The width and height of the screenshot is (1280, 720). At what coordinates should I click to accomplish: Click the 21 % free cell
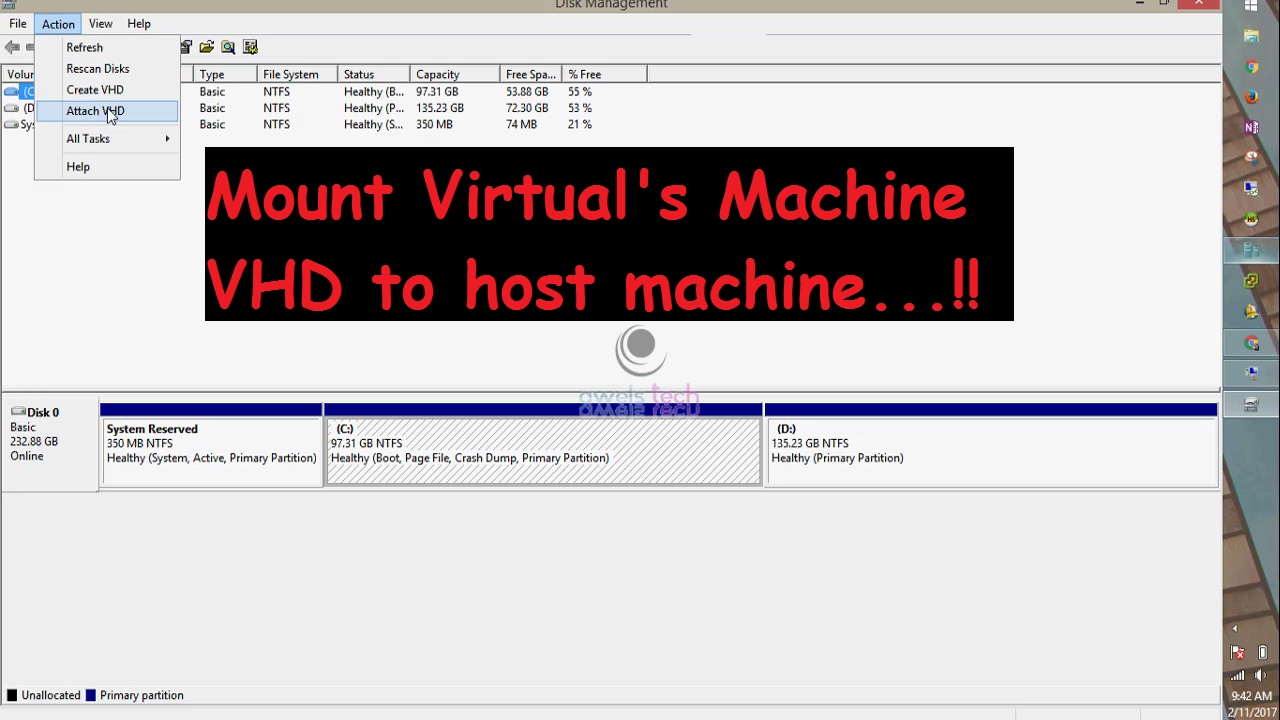pyautogui.click(x=580, y=124)
